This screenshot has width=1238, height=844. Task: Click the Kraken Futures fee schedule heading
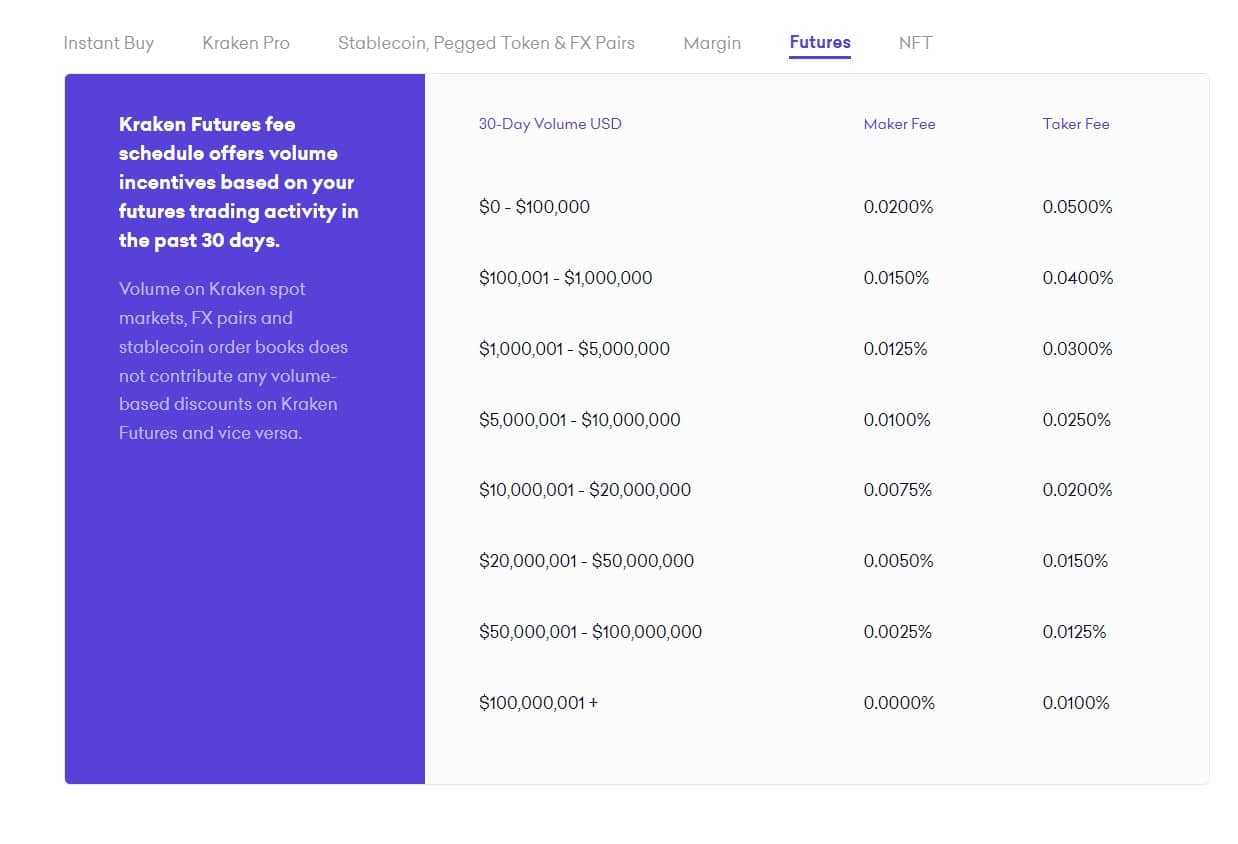(238, 182)
